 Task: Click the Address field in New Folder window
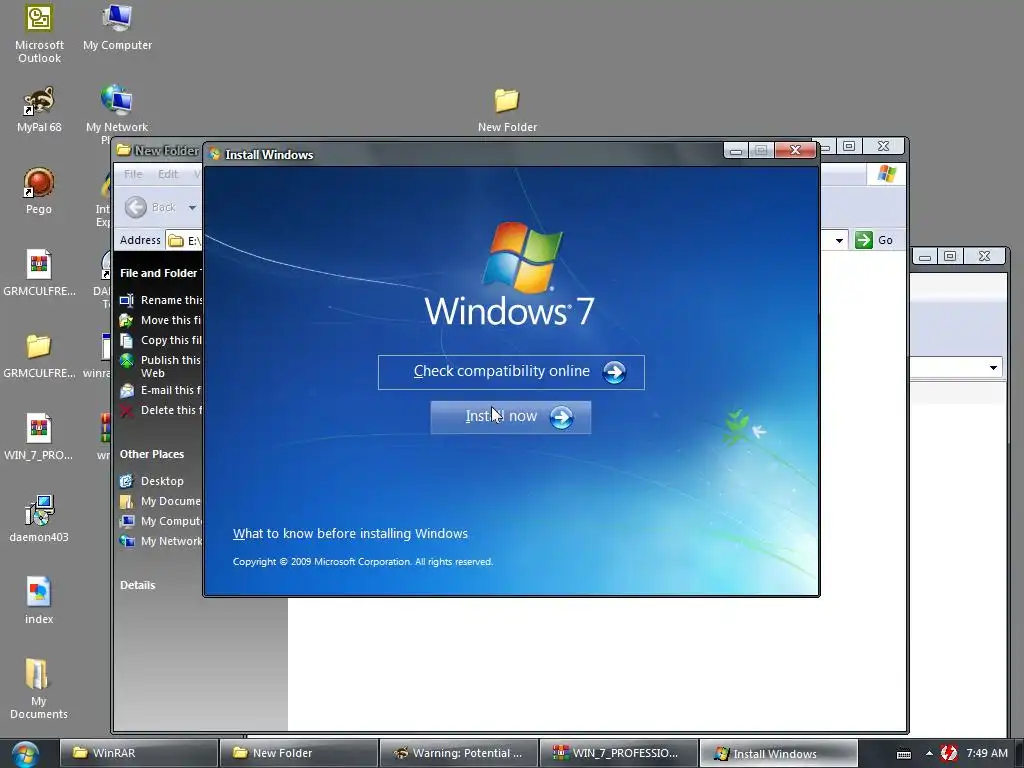pyautogui.click(x=185, y=240)
